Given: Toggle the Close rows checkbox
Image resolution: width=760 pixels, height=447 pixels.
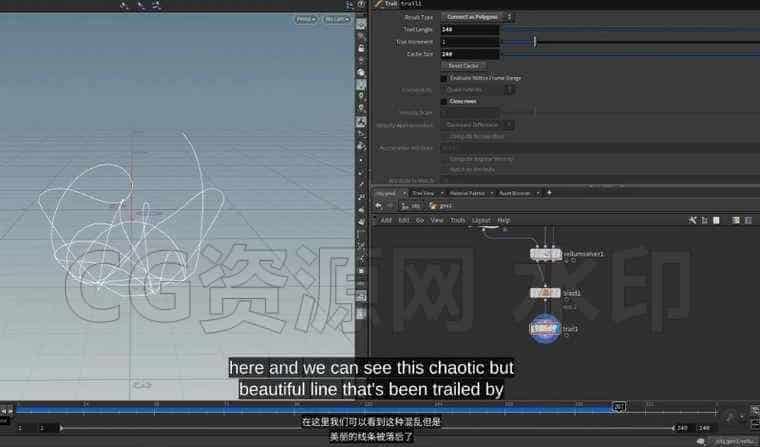Looking at the screenshot, I should [443, 101].
